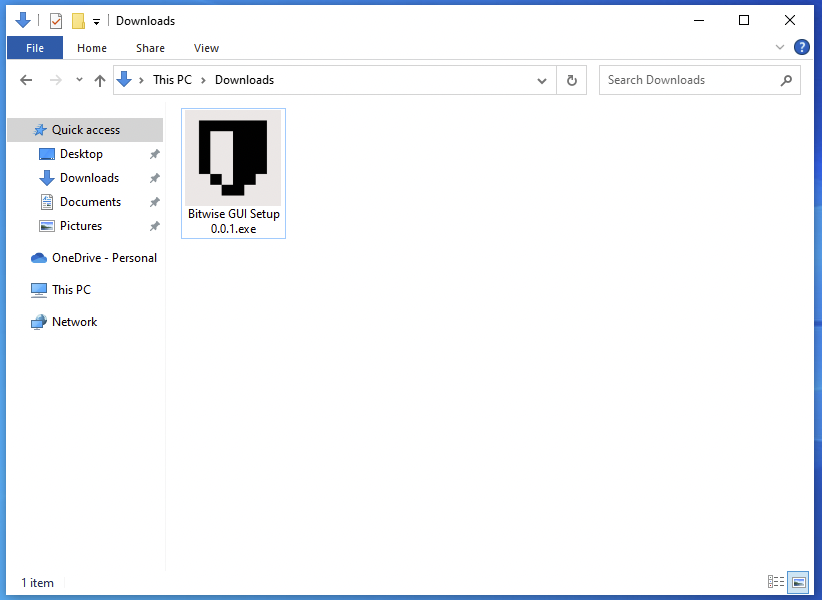Open the Share ribbon tab

150,48
